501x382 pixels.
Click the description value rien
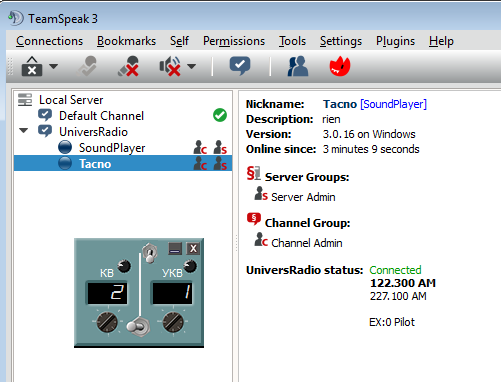tap(331, 119)
